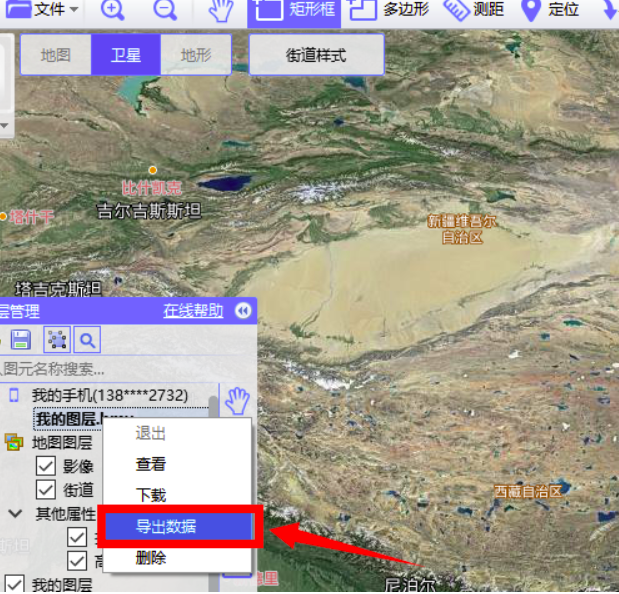The height and width of the screenshot is (594, 619).
Task: Save layers with the floppy disk icon
Action: coord(21,339)
